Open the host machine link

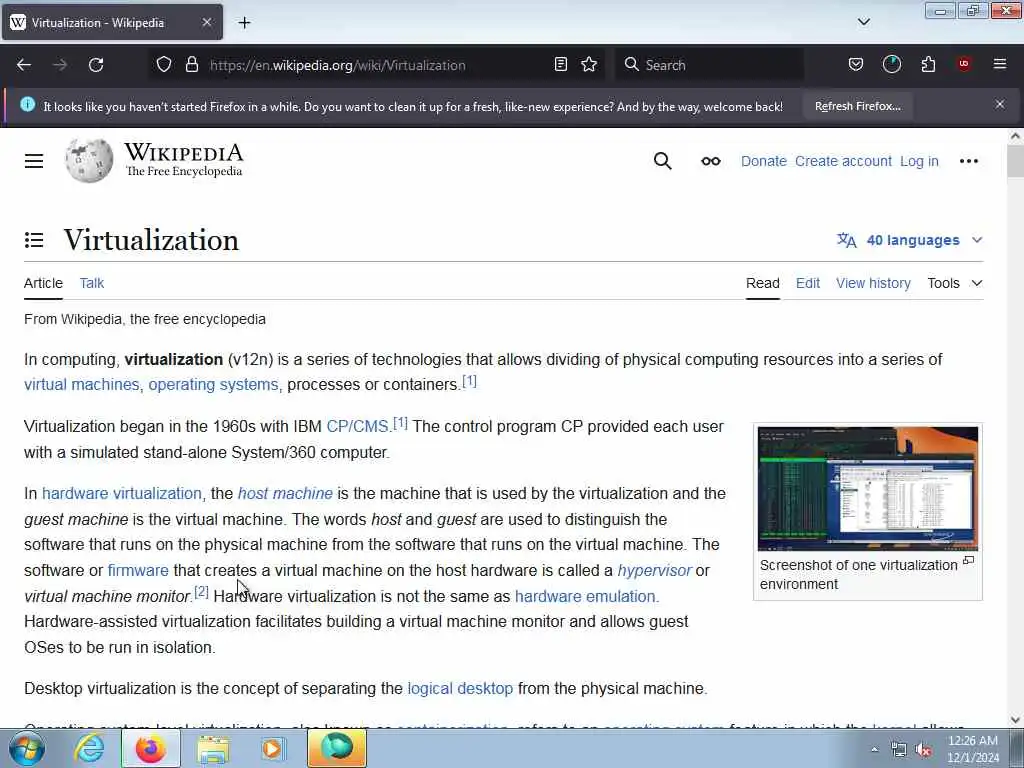(x=285, y=494)
